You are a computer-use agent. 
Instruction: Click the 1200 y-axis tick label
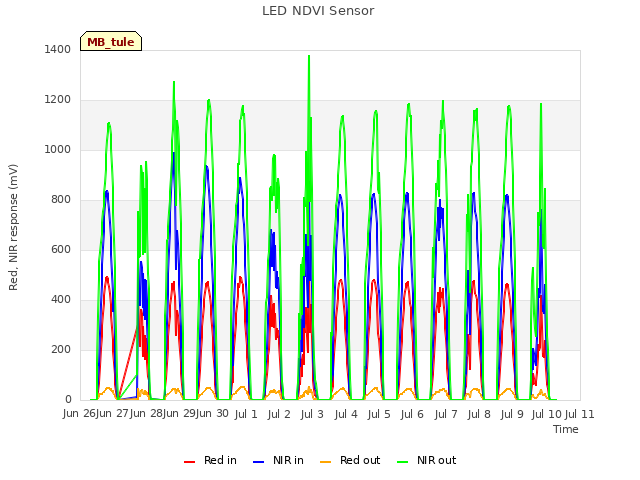(x=58, y=100)
